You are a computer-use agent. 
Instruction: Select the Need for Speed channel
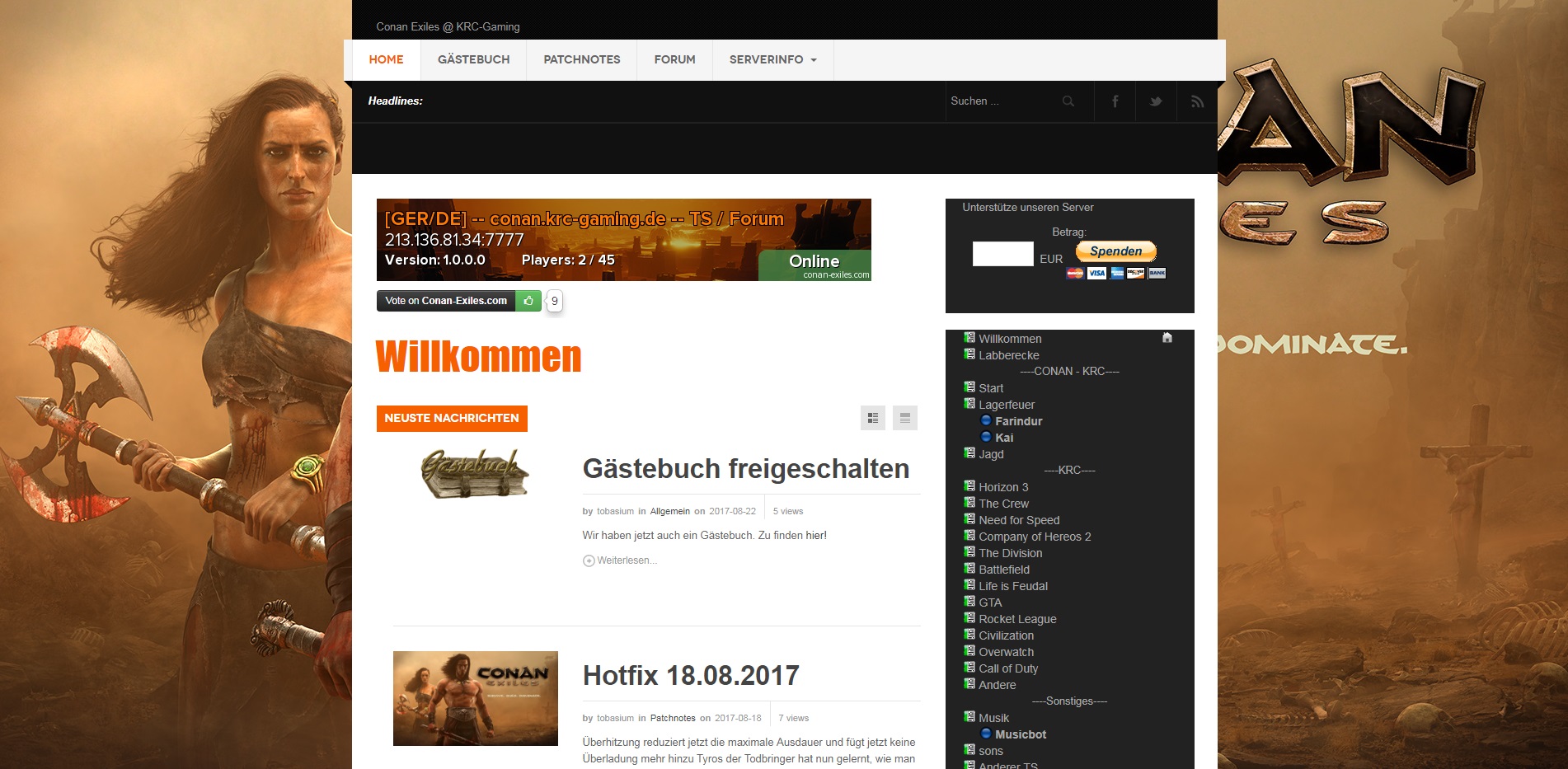(1019, 520)
